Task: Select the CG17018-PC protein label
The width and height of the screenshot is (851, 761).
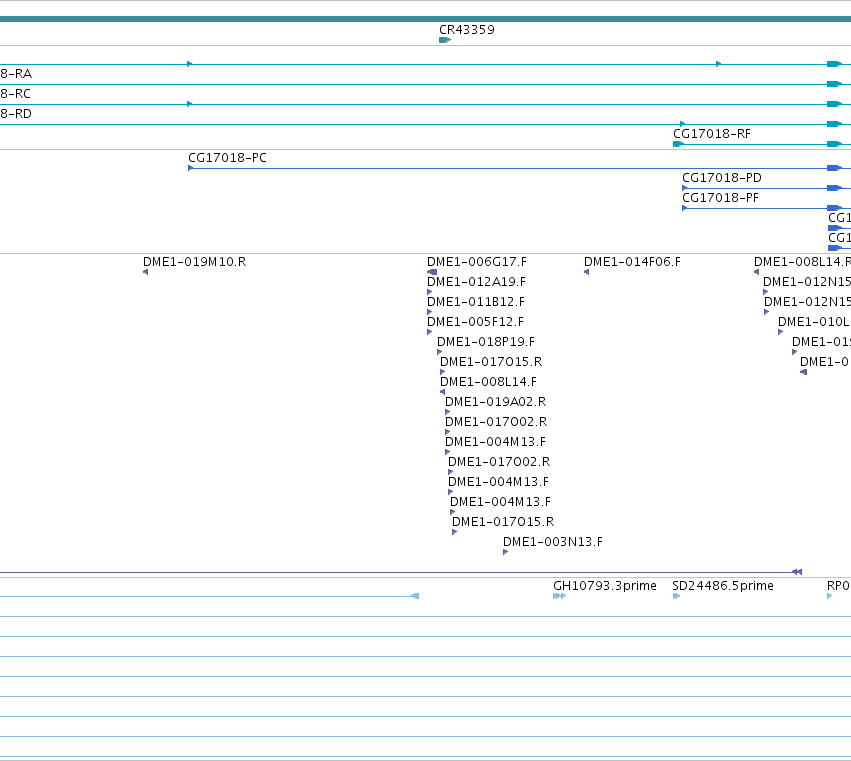Action: [227, 158]
